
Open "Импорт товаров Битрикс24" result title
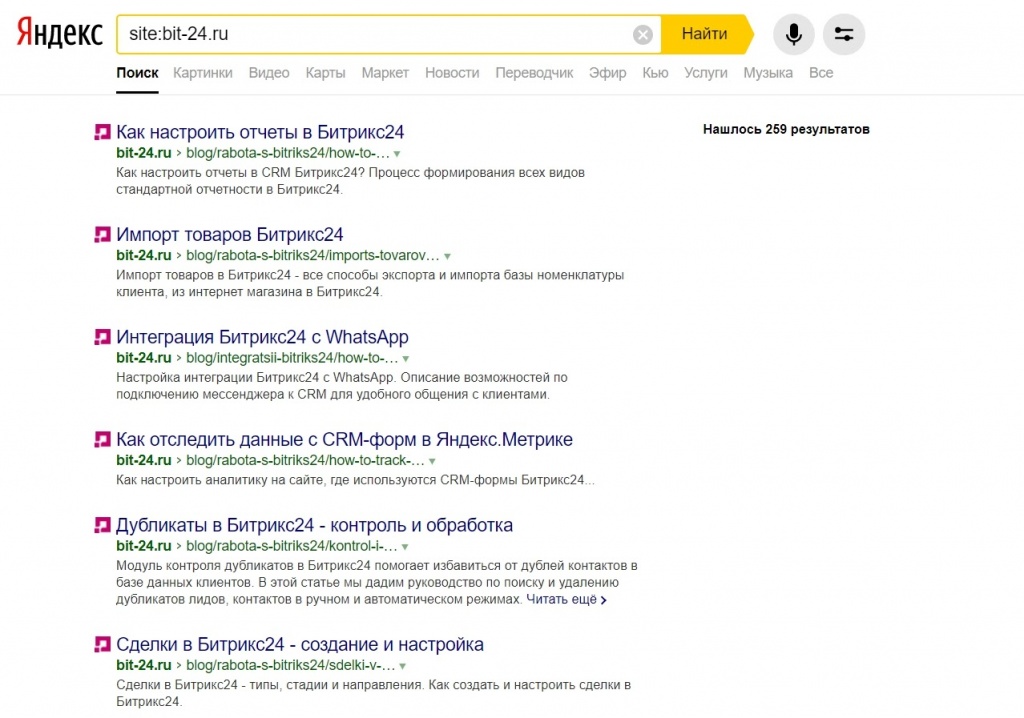click(x=229, y=235)
